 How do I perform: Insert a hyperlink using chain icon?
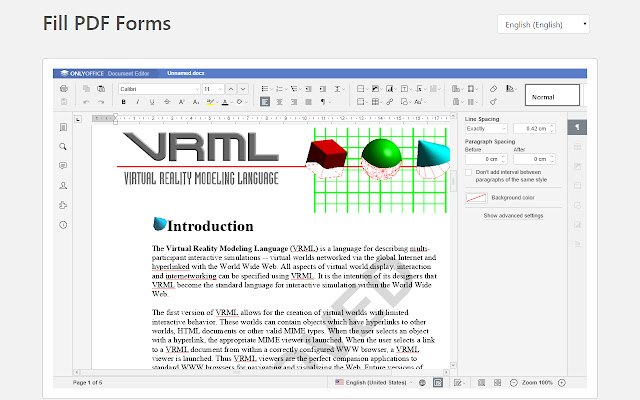tap(390, 102)
